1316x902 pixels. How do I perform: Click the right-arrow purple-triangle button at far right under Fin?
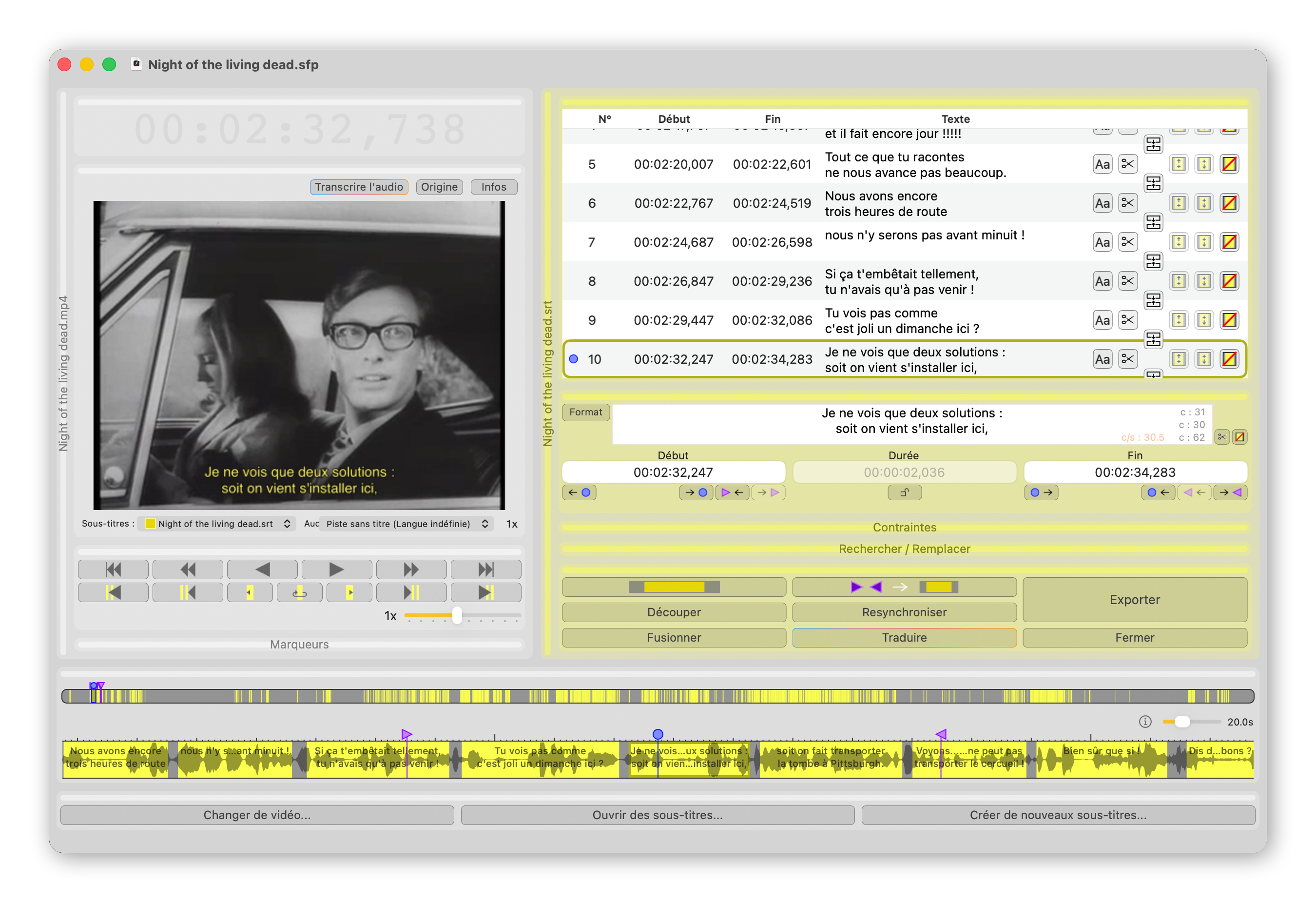[x=1230, y=492]
